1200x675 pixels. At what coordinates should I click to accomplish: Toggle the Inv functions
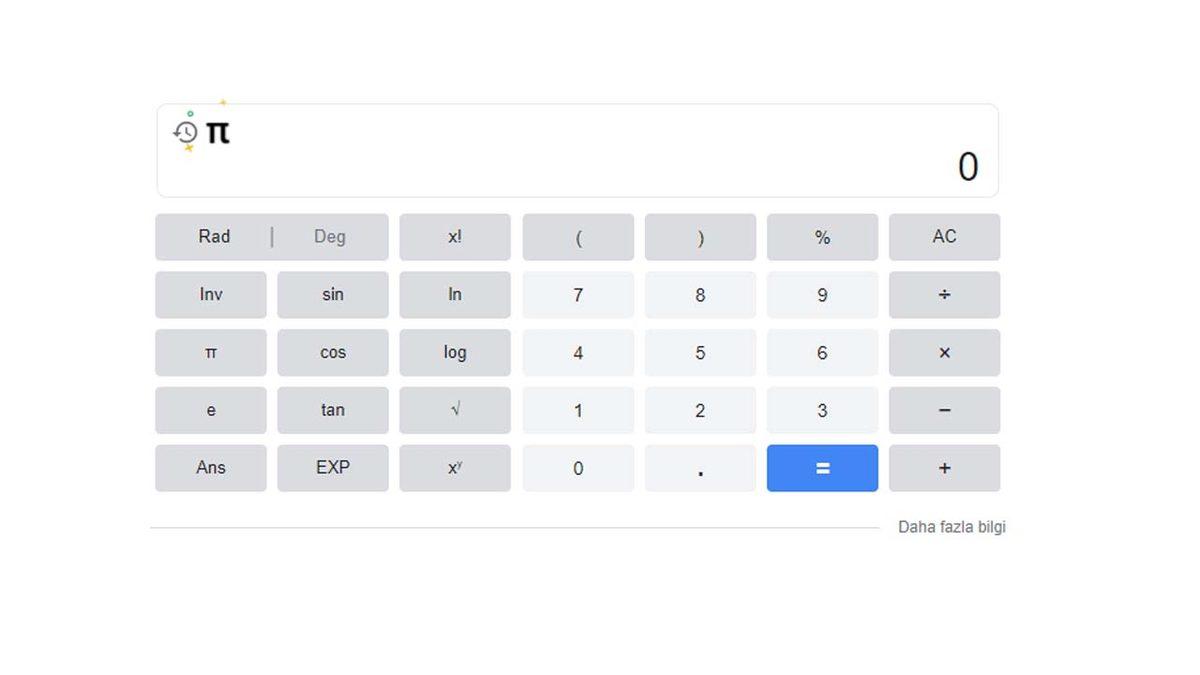211,294
